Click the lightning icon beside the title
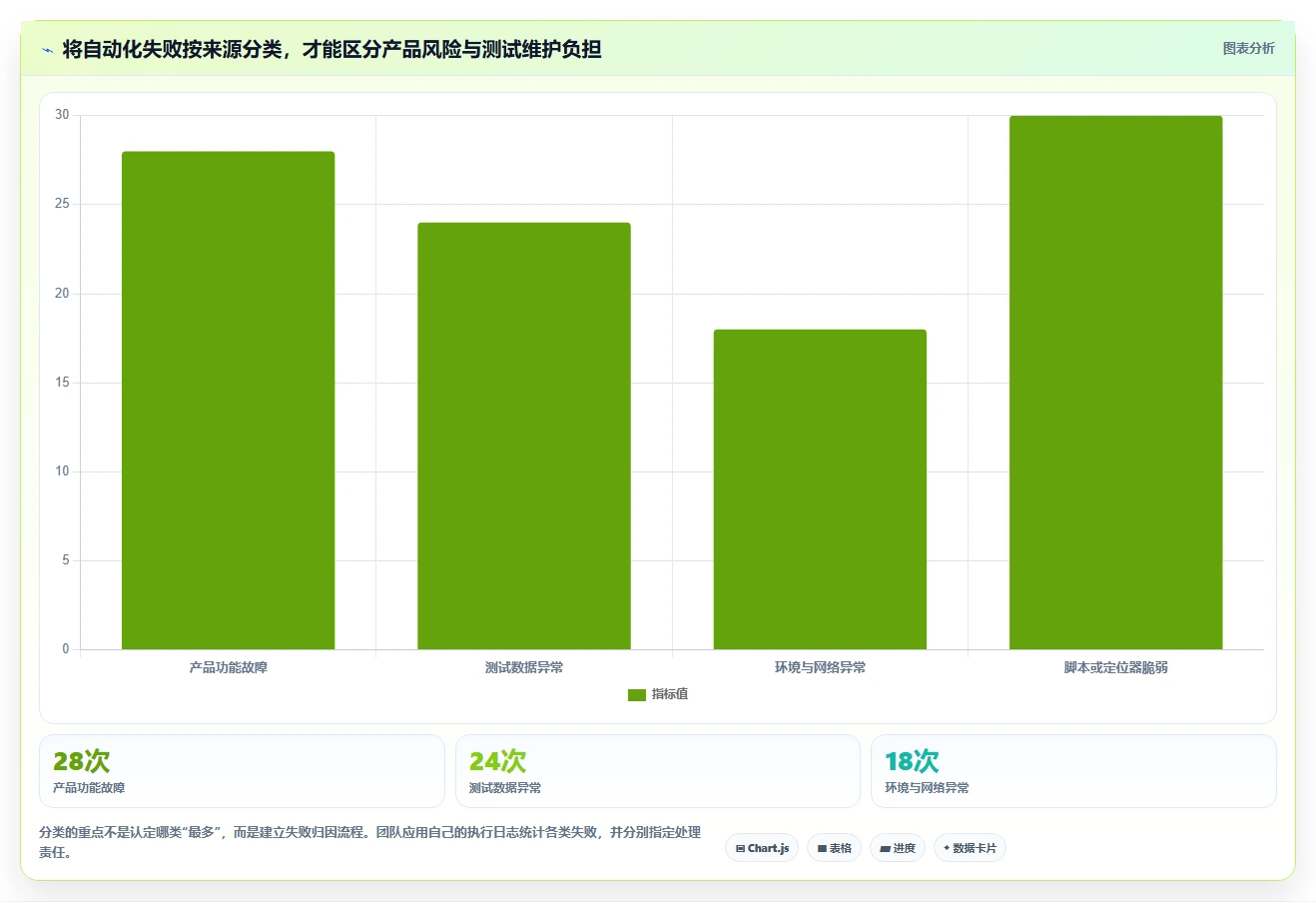 click(47, 50)
